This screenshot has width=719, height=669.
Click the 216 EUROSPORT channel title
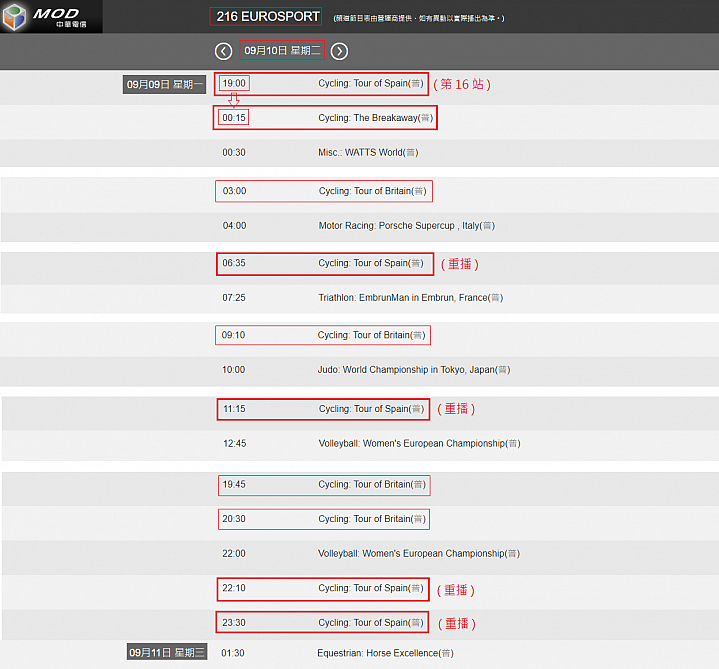click(266, 17)
